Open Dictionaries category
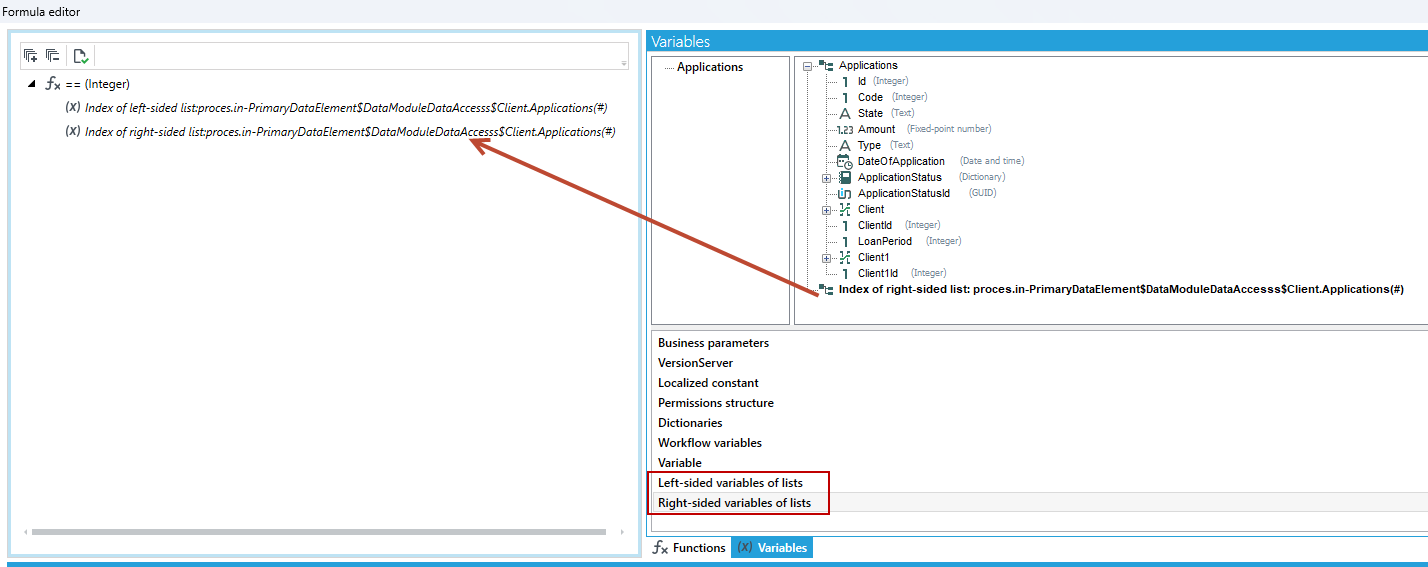The image size is (1428, 567). coord(690,423)
